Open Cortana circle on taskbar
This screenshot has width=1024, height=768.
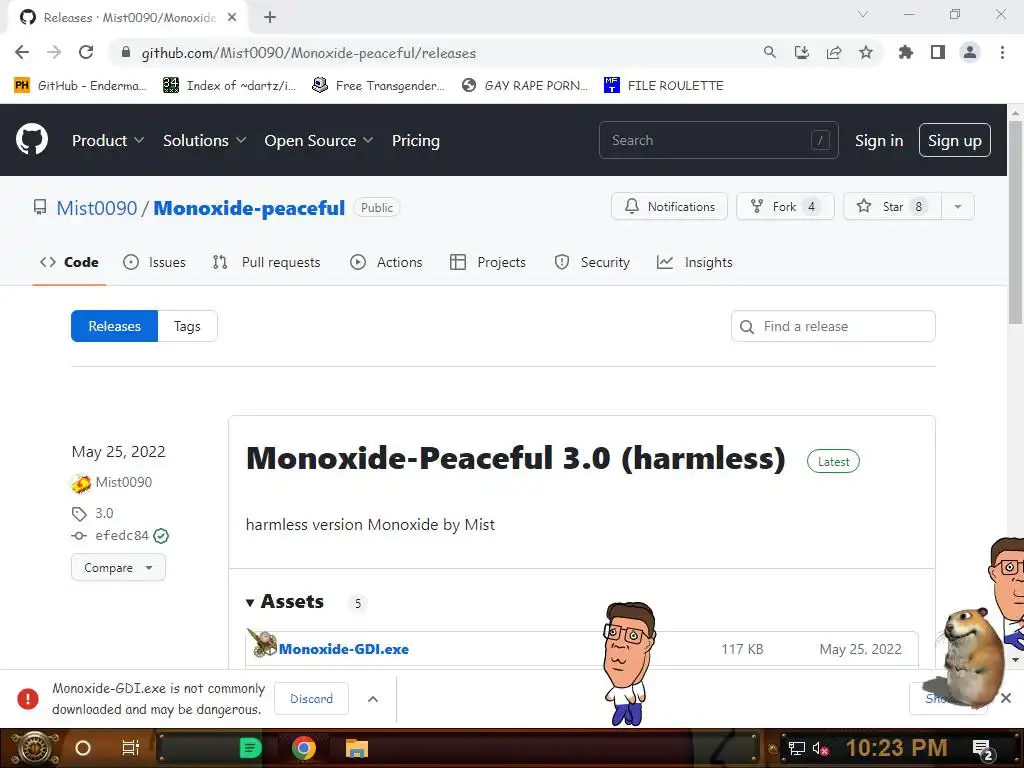[x=83, y=748]
